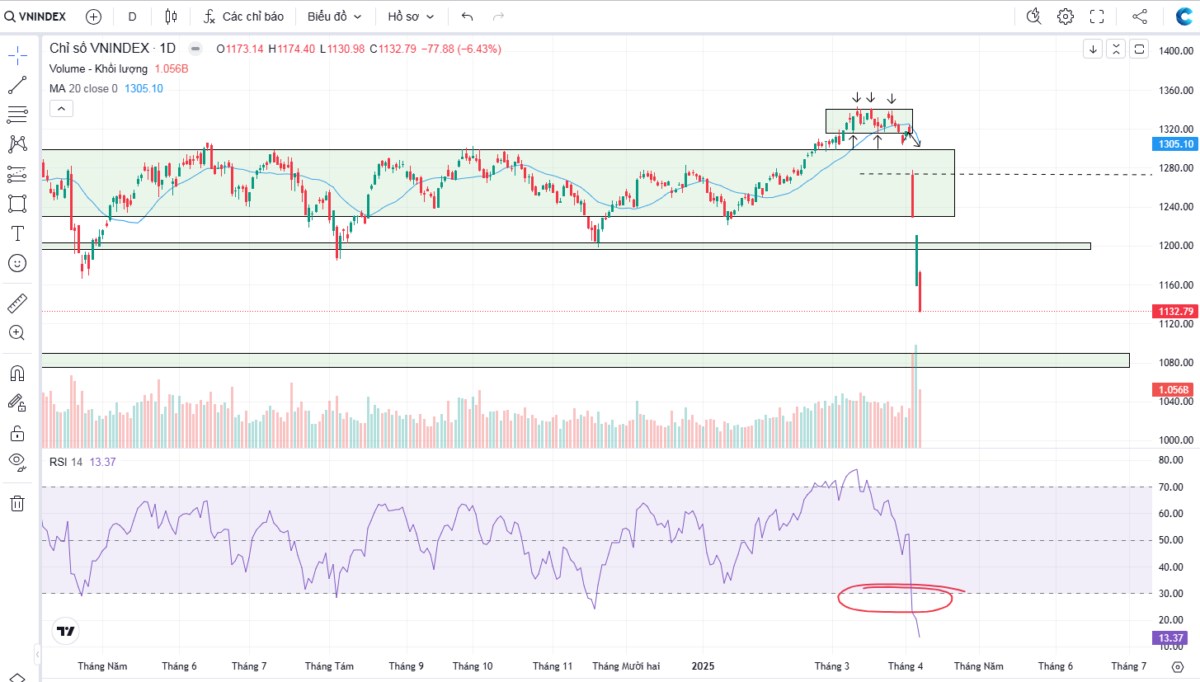
Task: Click the 13.37 RSI axis label
Action: (1171, 638)
